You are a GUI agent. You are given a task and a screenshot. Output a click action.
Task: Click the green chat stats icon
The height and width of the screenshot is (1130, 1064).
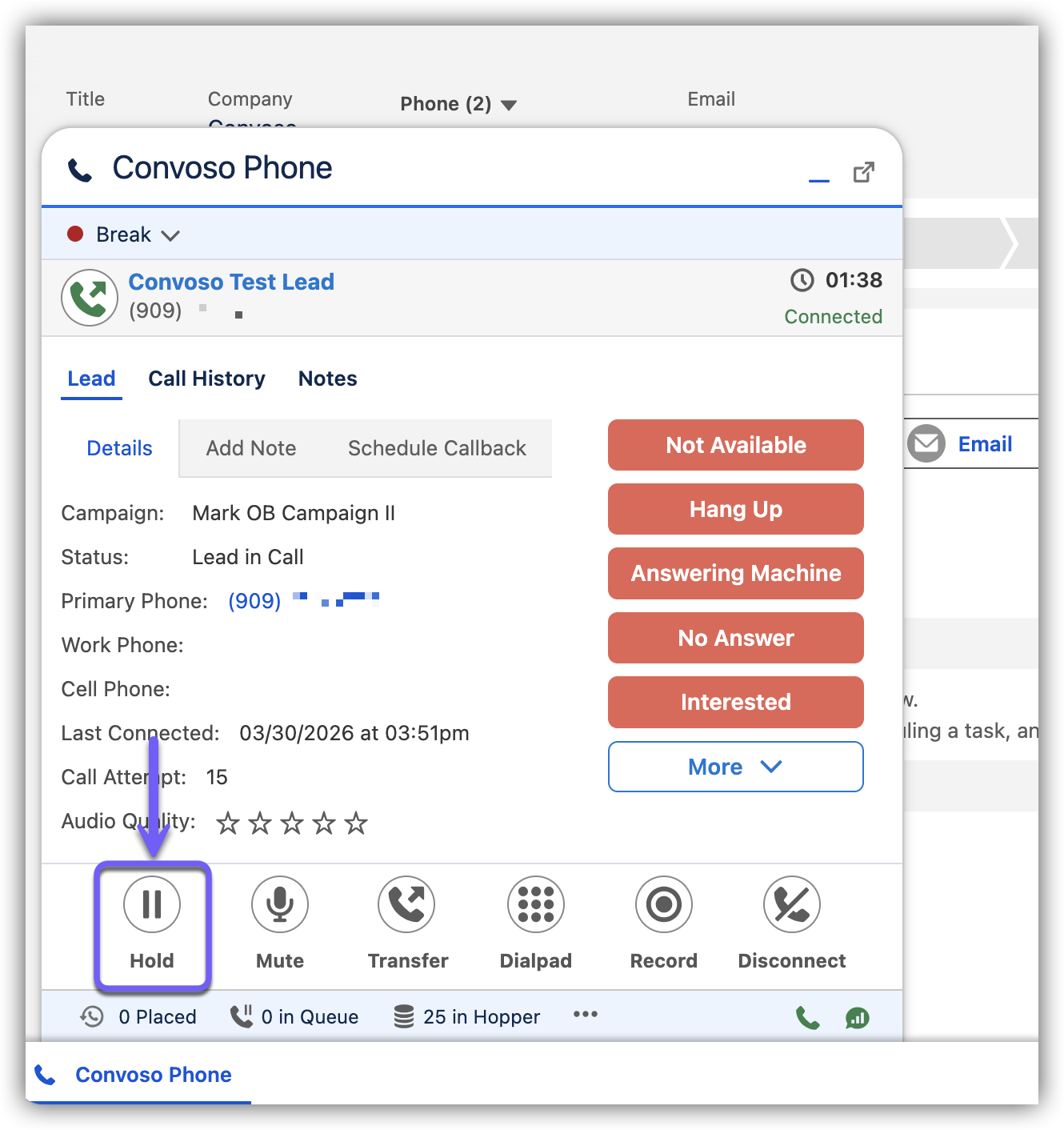point(858,1018)
